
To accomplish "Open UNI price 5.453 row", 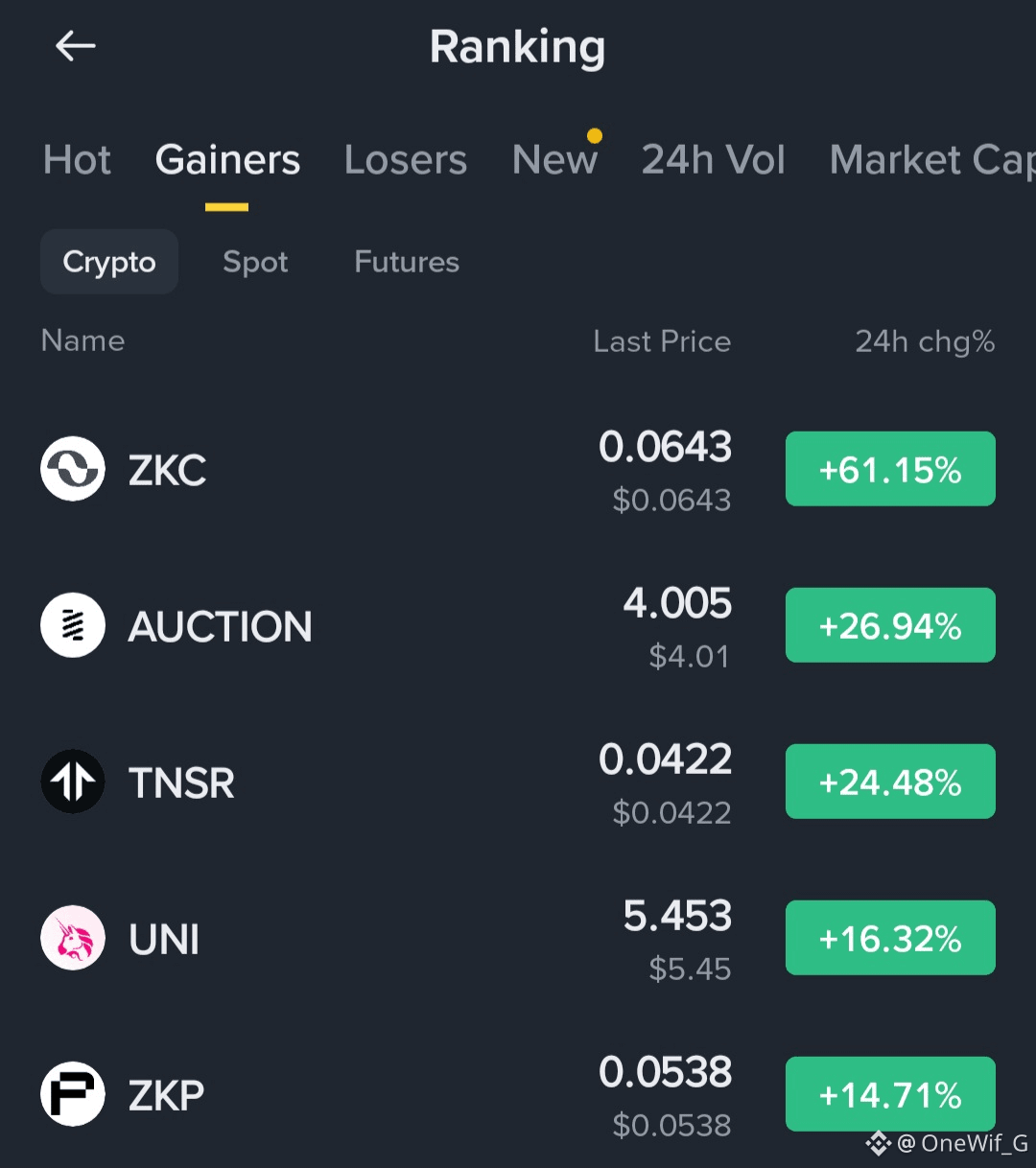I will click(518, 938).
